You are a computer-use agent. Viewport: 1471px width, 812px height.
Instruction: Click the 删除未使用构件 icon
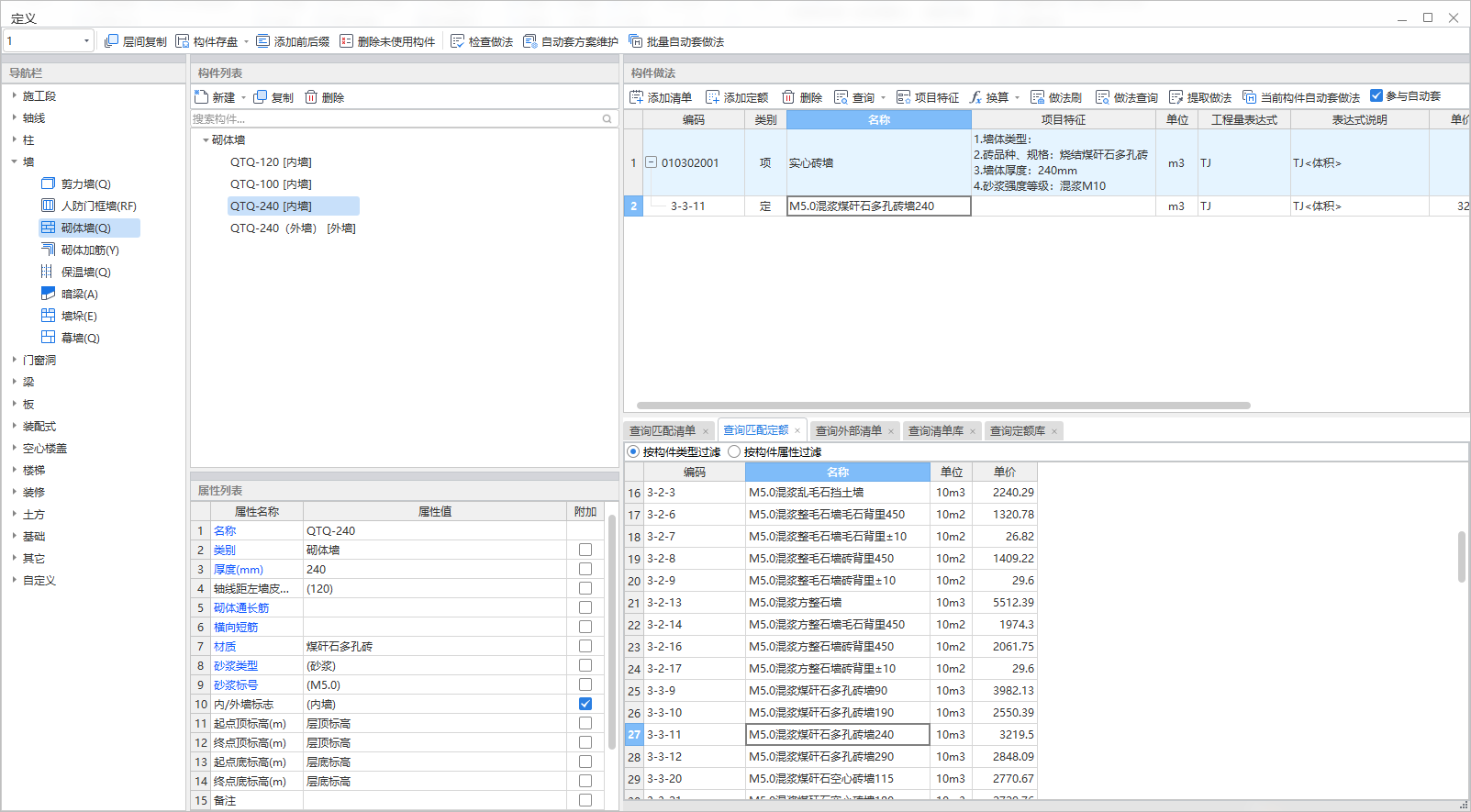[346, 41]
